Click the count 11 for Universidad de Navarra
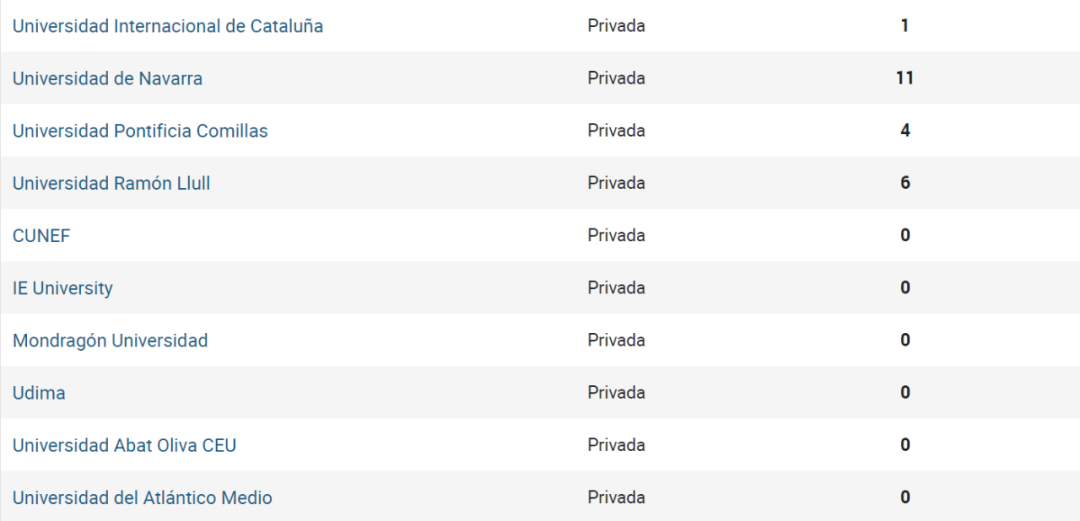1080x521 pixels. [x=905, y=79]
